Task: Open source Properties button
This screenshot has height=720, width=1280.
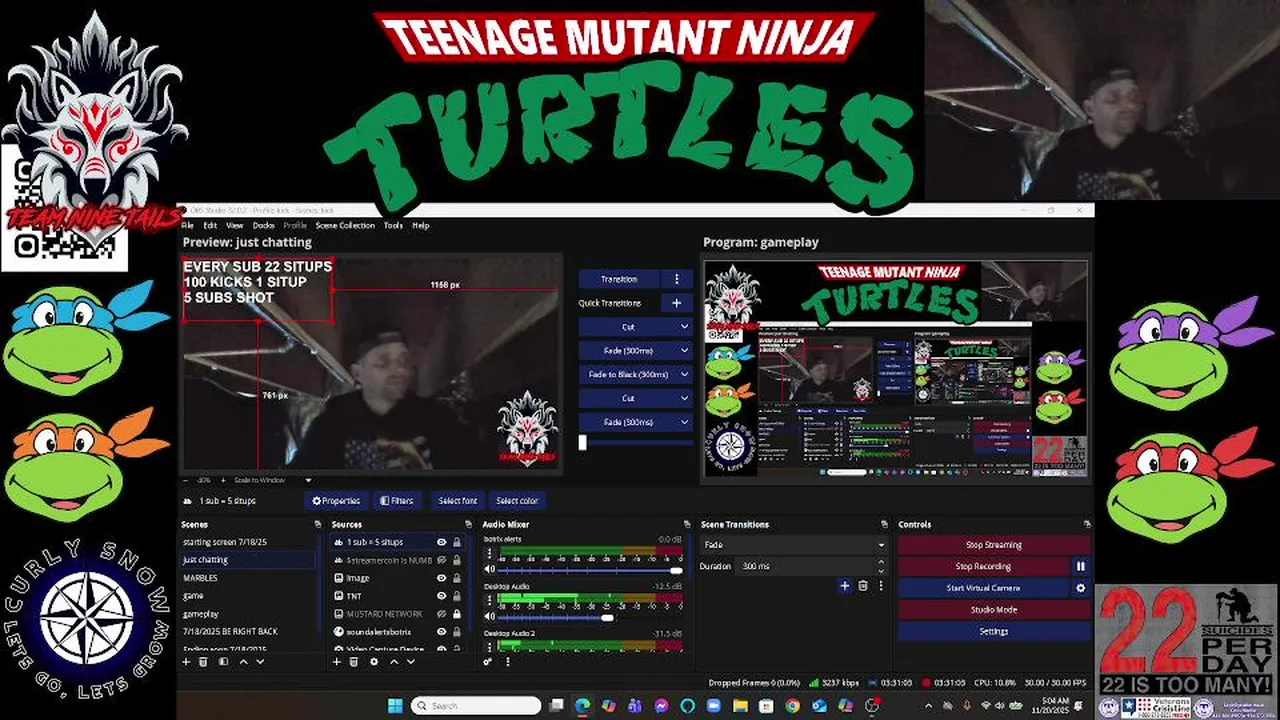Action: (335, 501)
